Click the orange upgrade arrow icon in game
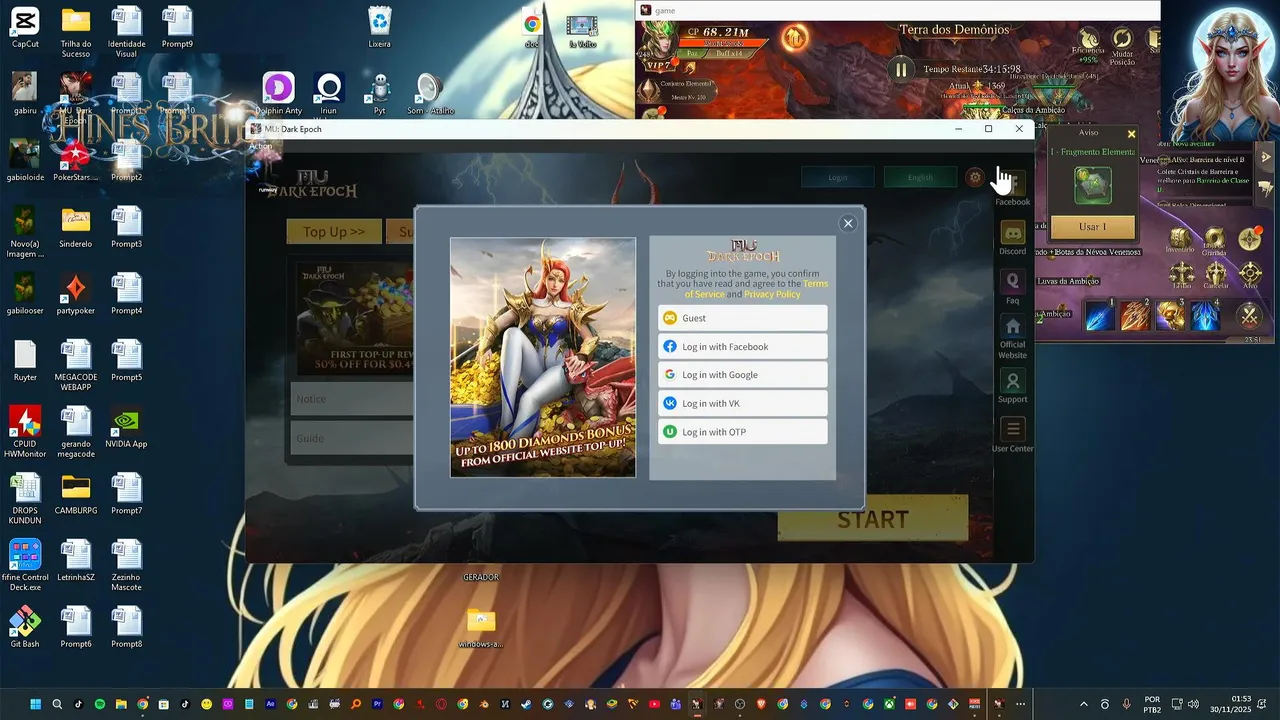Viewport: 1280px width, 720px height. click(x=795, y=39)
